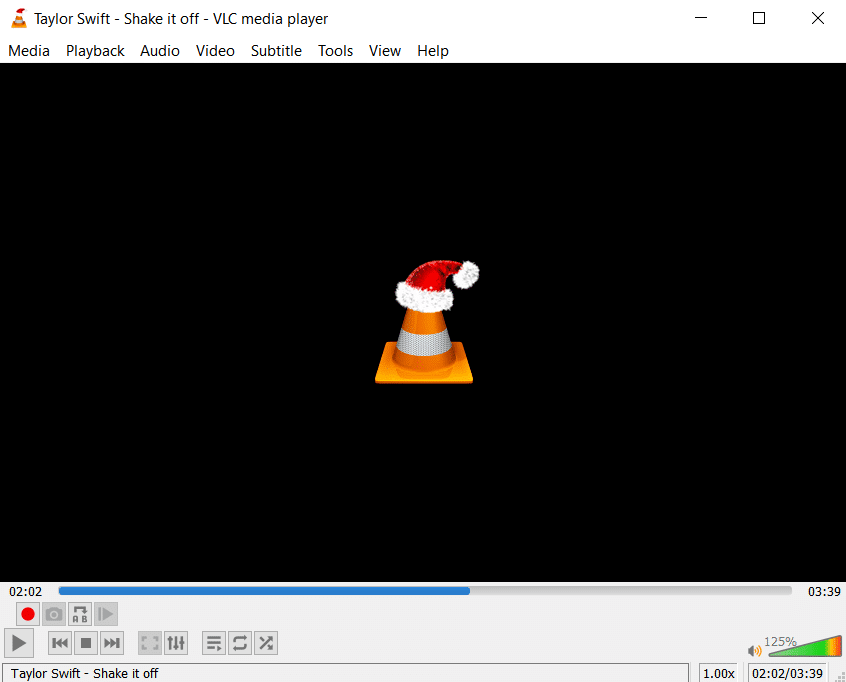Expand the Subtitle menu

(x=276, y=51)
